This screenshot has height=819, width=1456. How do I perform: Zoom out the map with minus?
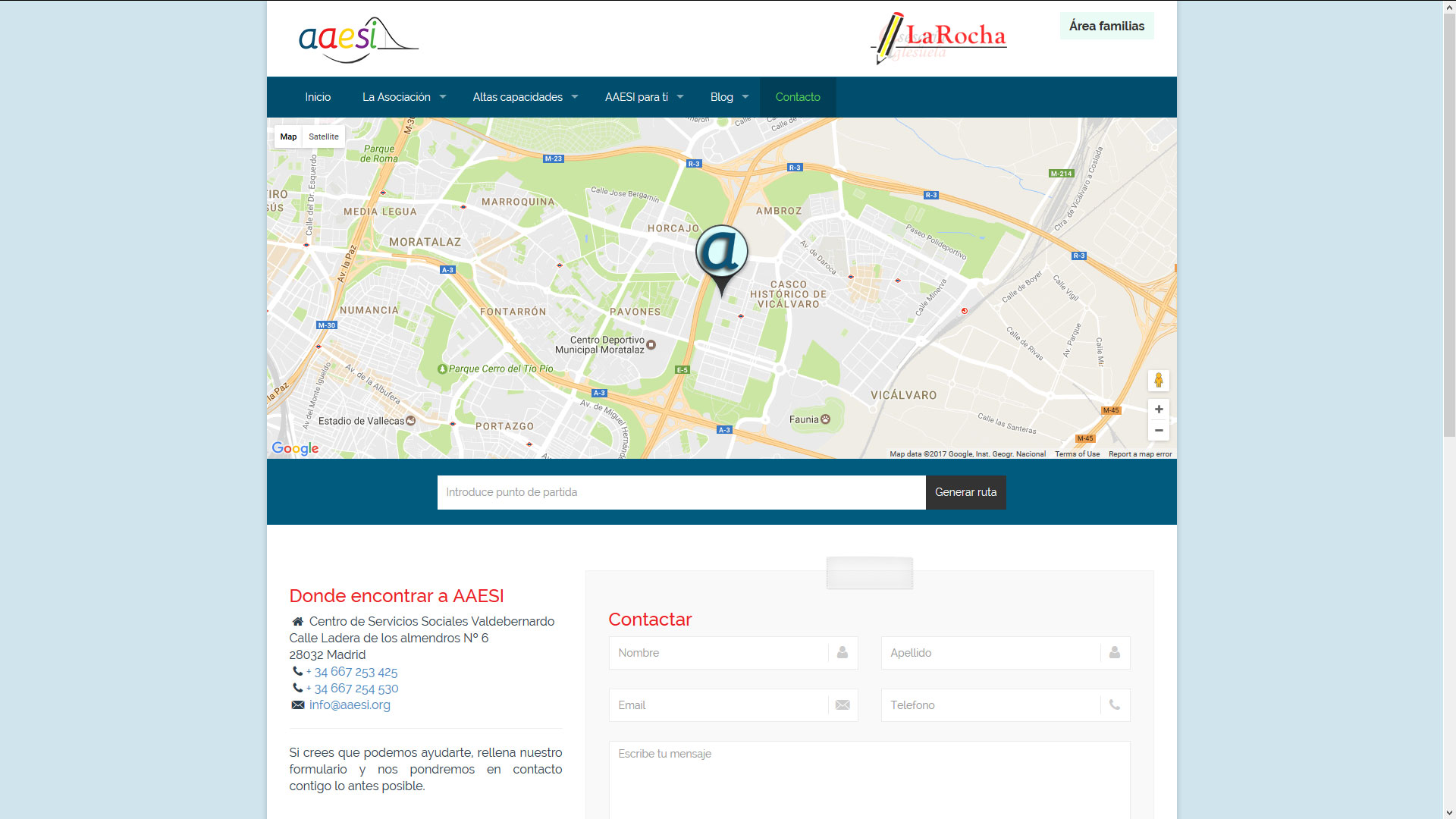click(1158, 430)
